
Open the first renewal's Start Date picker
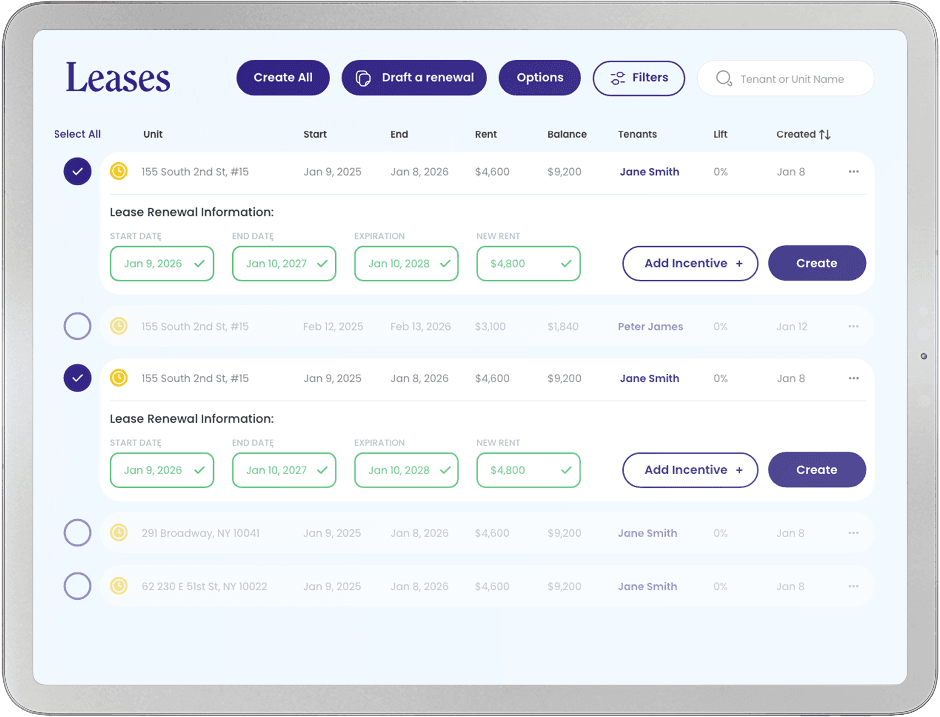162,263
